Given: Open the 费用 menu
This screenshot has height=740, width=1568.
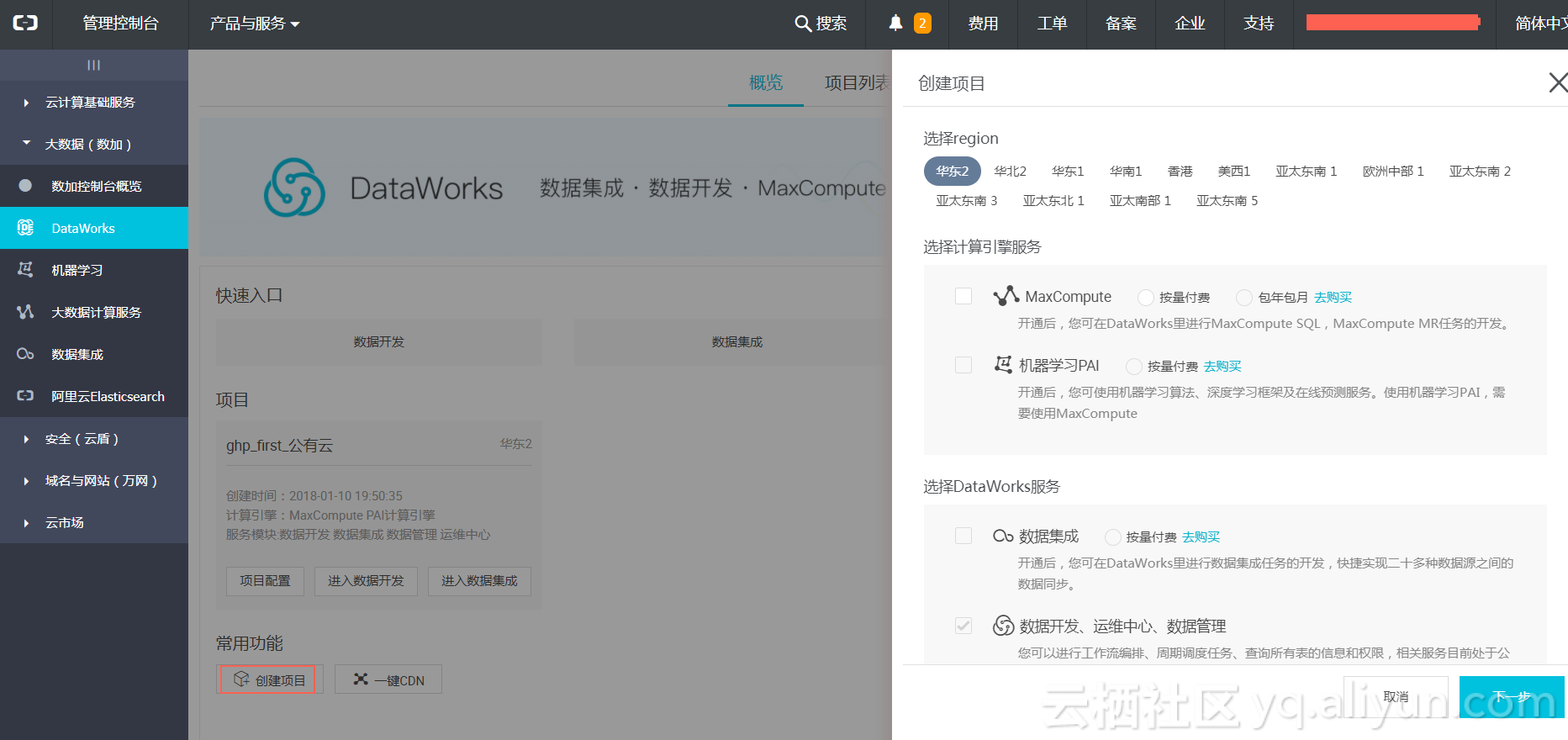Looking at the screenshot, I should click(983, 24).
